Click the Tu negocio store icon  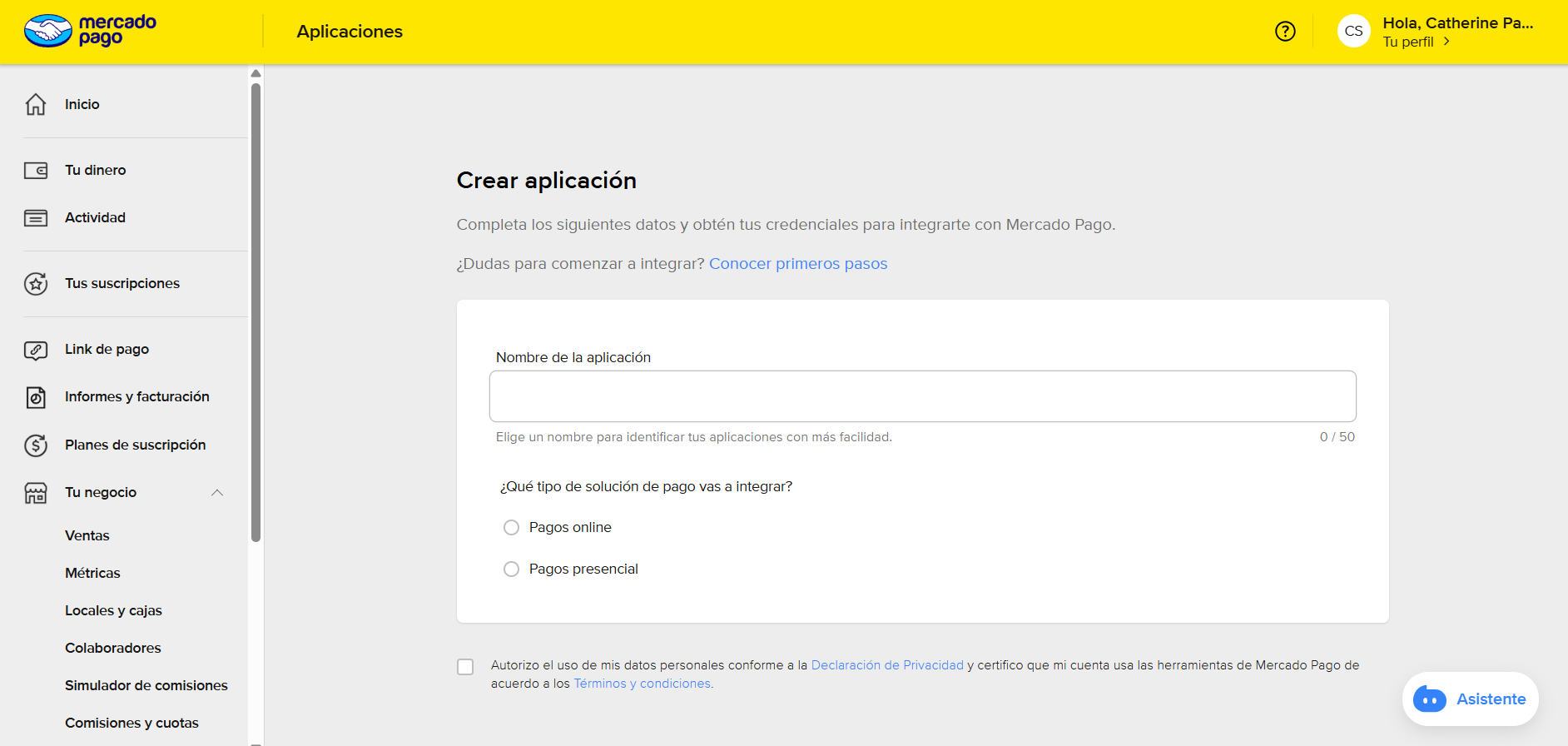click(x=36, y=493)
